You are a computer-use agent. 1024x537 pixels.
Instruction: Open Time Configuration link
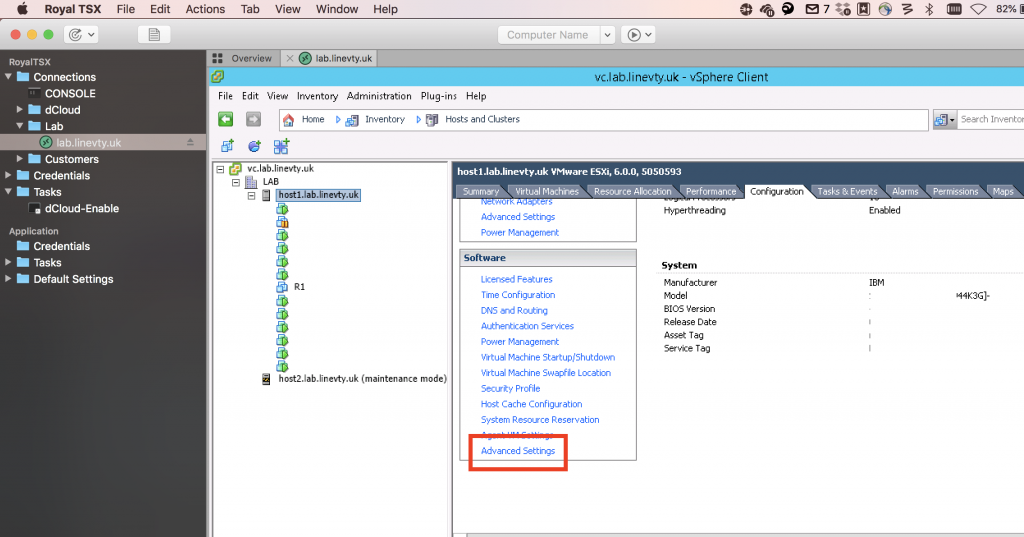click(x=518, y=295)
